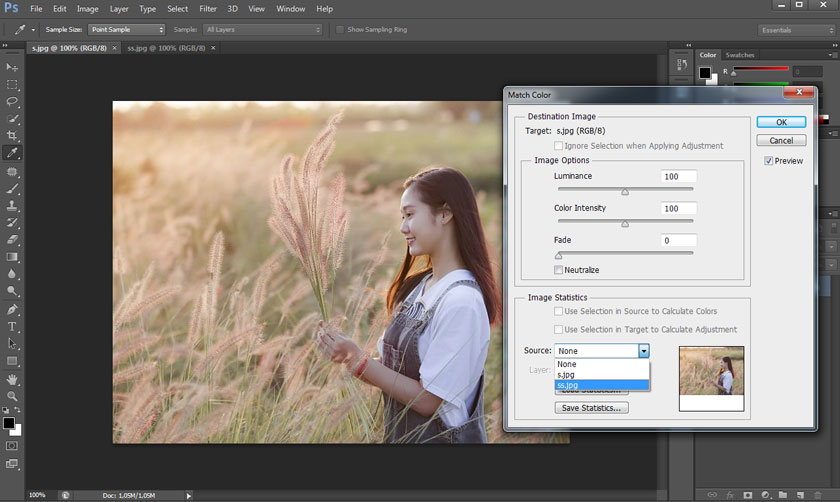Select the Horizontal Type tool
The height and width of the screenshot is (502, 840).
coord(12,326)
